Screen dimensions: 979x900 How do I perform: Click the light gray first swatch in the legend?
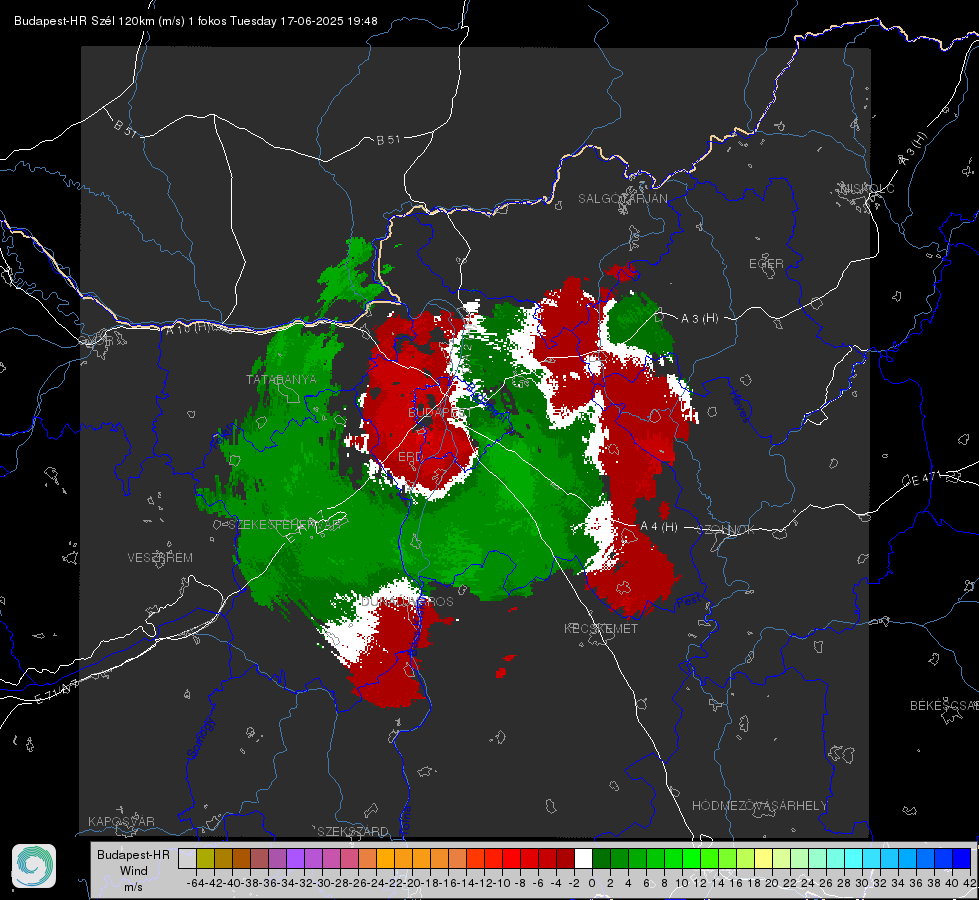(x=187, y=858)
